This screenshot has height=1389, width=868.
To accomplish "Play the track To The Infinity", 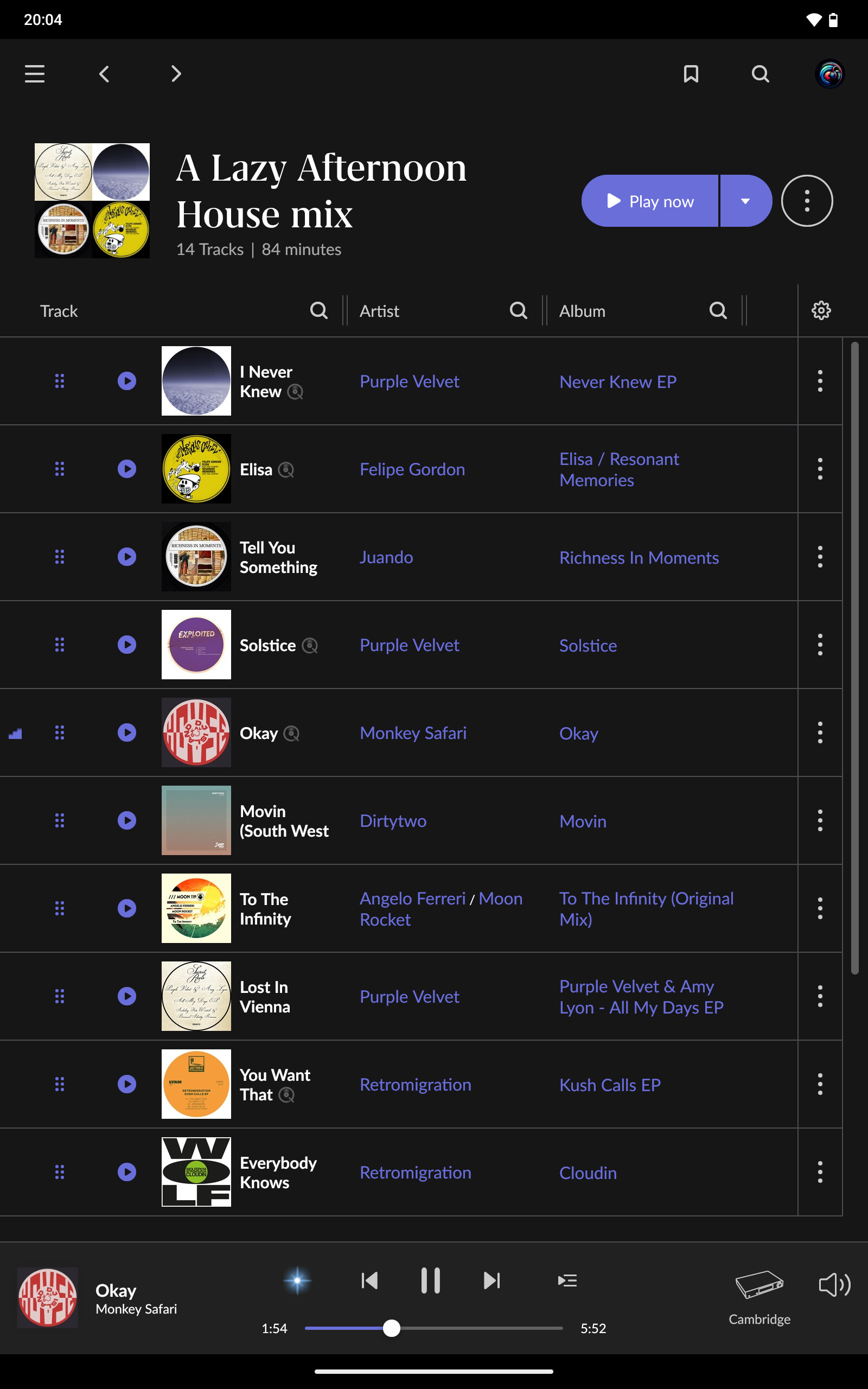I will point(127,908).
